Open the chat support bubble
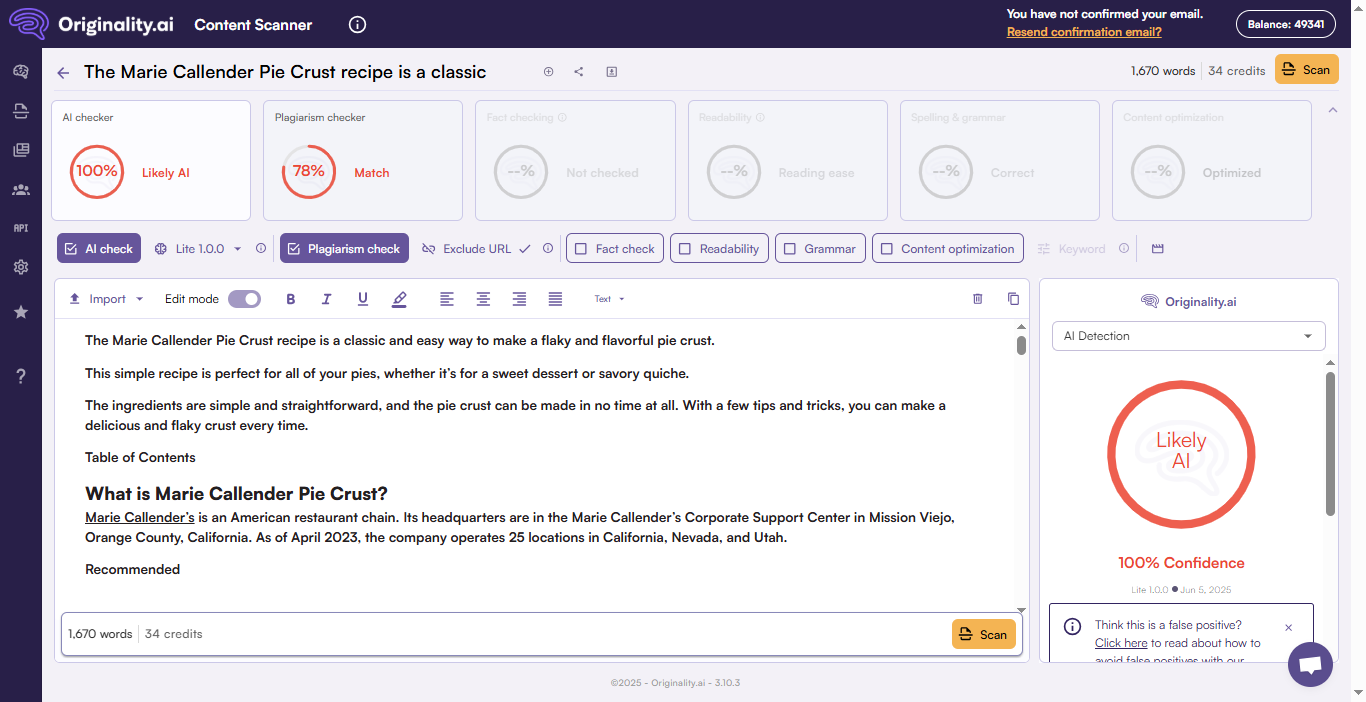 tap(1311, 664)
